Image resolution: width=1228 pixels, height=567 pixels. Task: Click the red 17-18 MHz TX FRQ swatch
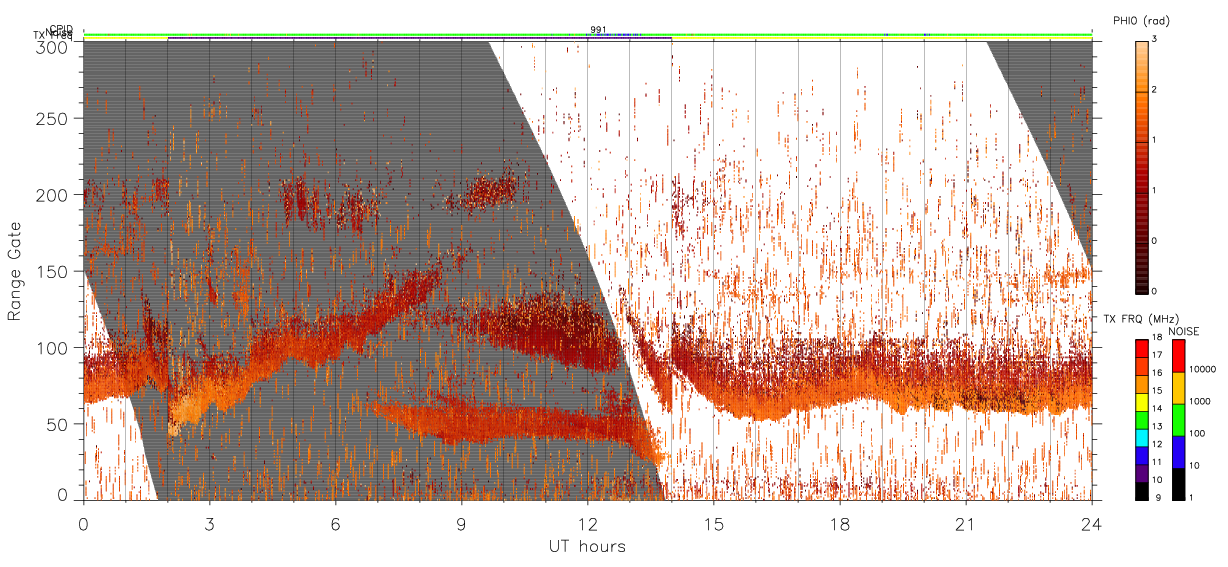click(1142, 348)
